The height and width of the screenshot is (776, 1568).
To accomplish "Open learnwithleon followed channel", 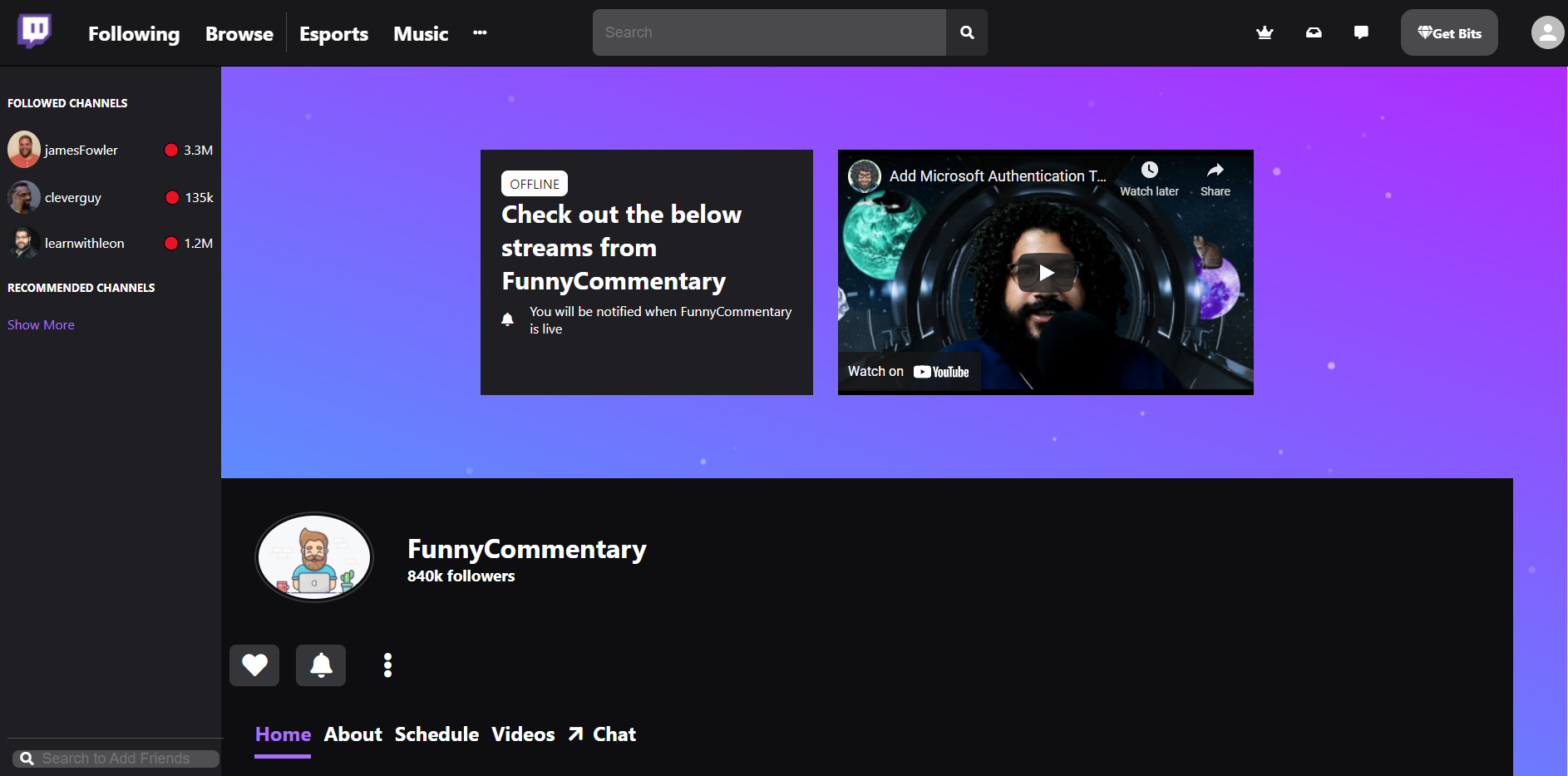I will [111, 243].
